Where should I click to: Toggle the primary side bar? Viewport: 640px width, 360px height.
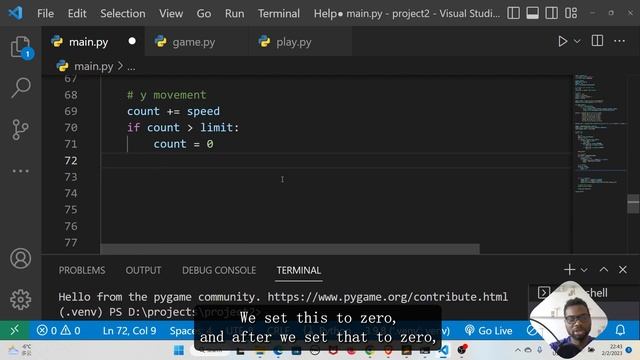[513, 13]
